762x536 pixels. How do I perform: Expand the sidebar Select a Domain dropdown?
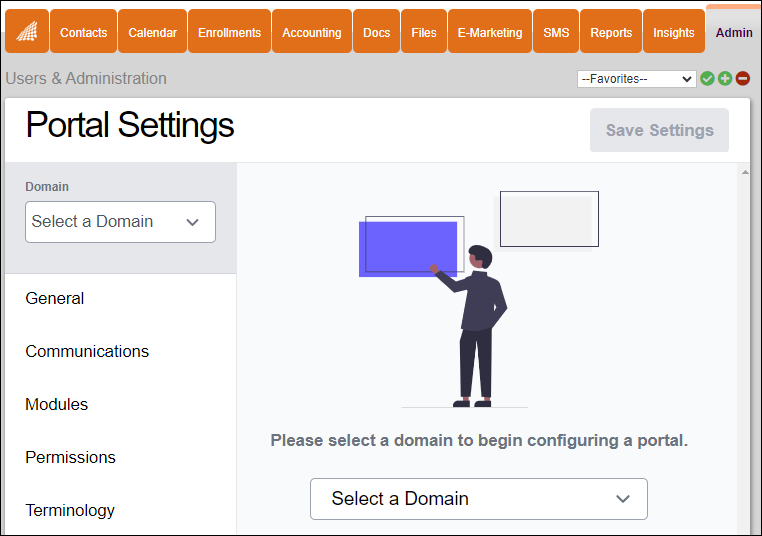(120, 222)
